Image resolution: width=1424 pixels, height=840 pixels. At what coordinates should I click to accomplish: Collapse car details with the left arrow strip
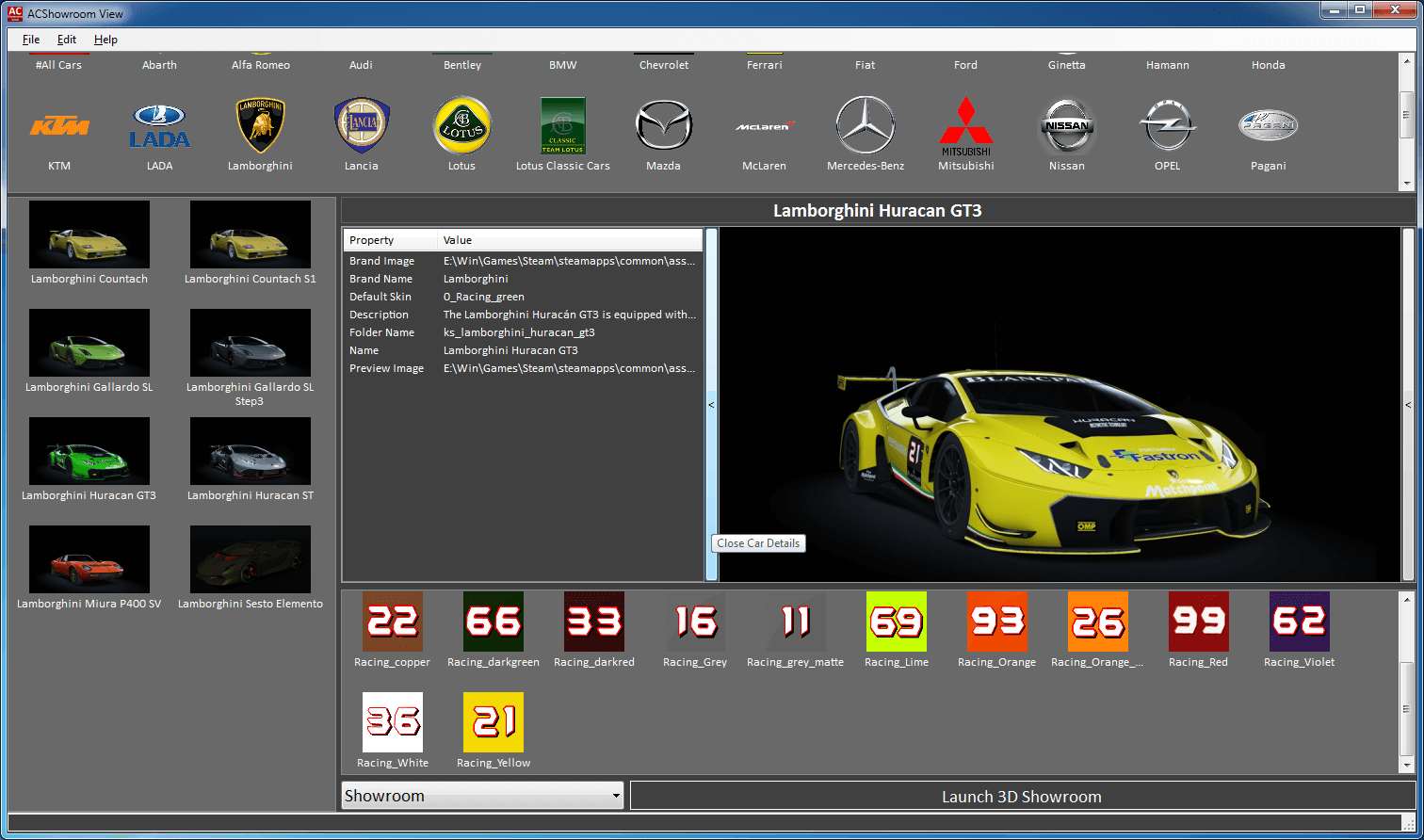tap(711, 404)
